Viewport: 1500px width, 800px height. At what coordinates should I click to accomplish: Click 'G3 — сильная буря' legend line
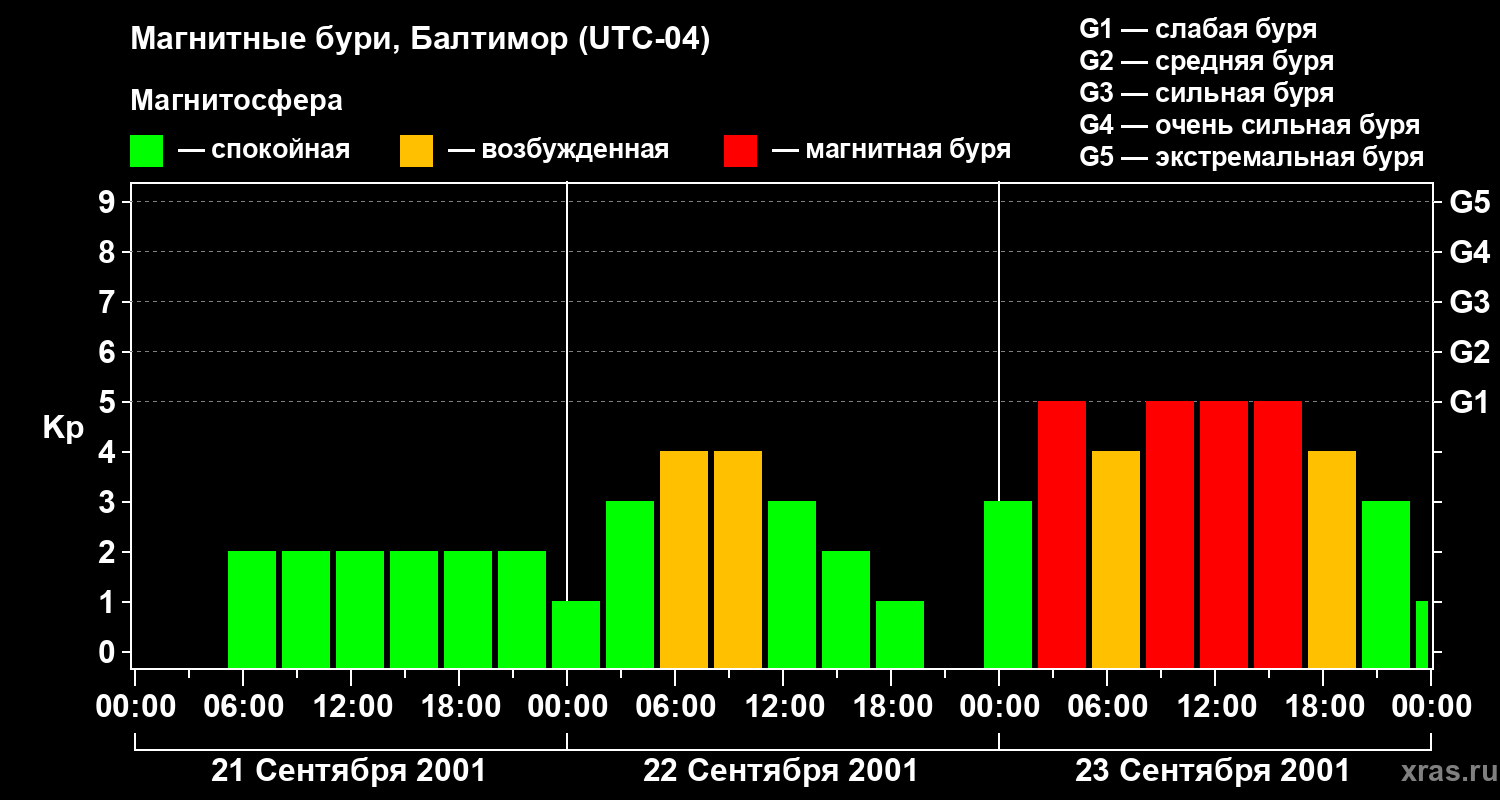click(1207, 93)
